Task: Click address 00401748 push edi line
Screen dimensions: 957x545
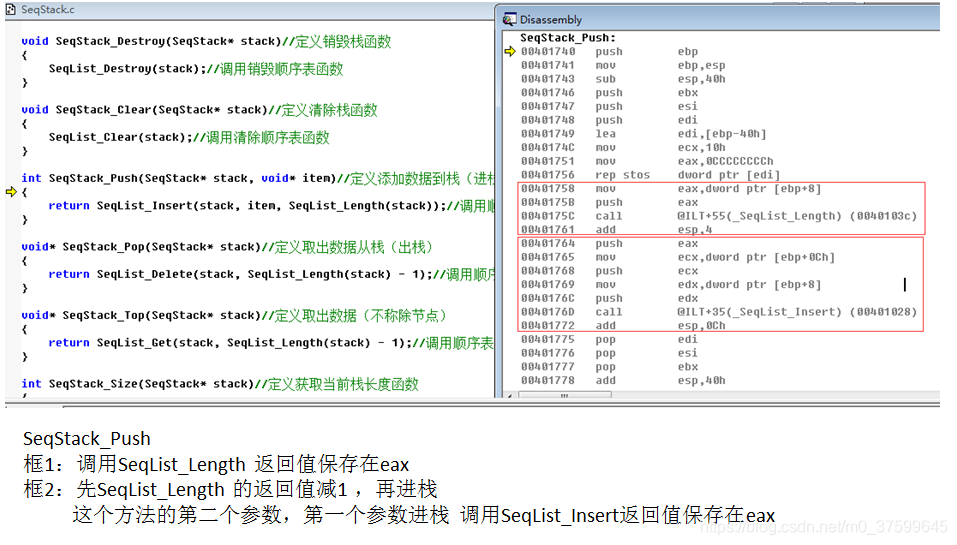Action: (610, 120)
